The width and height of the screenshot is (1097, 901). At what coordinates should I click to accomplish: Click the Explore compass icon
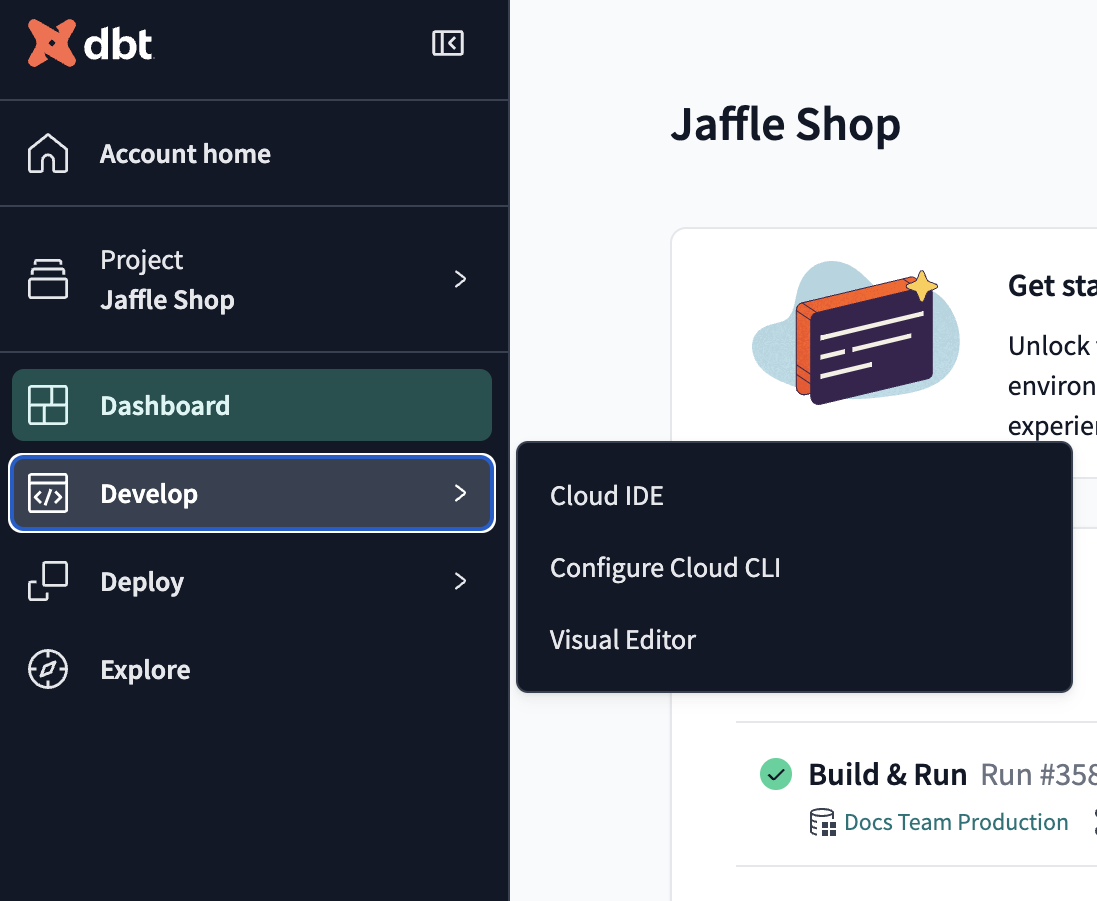48,670
